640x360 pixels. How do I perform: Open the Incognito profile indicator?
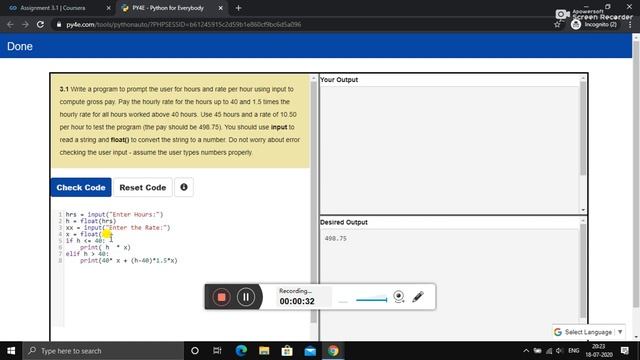[x=594, y=24]
